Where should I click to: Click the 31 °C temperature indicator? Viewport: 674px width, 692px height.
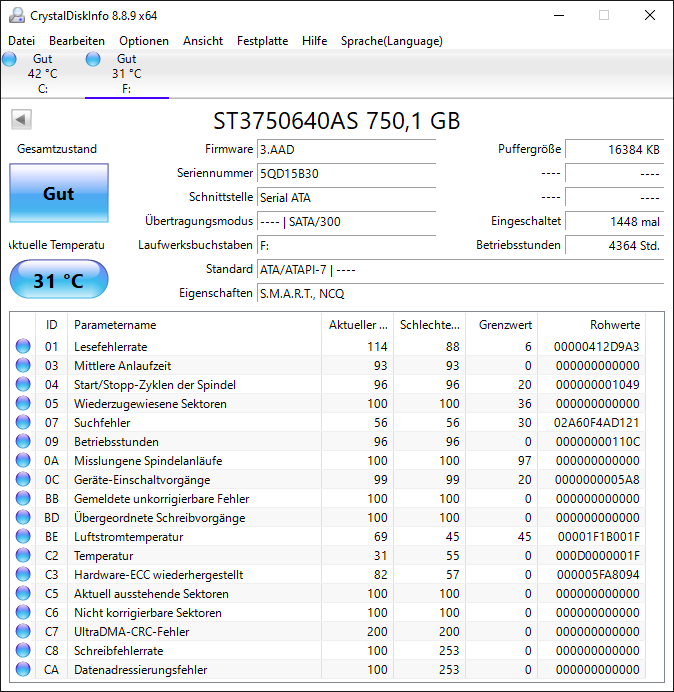[x=59, y=280]
